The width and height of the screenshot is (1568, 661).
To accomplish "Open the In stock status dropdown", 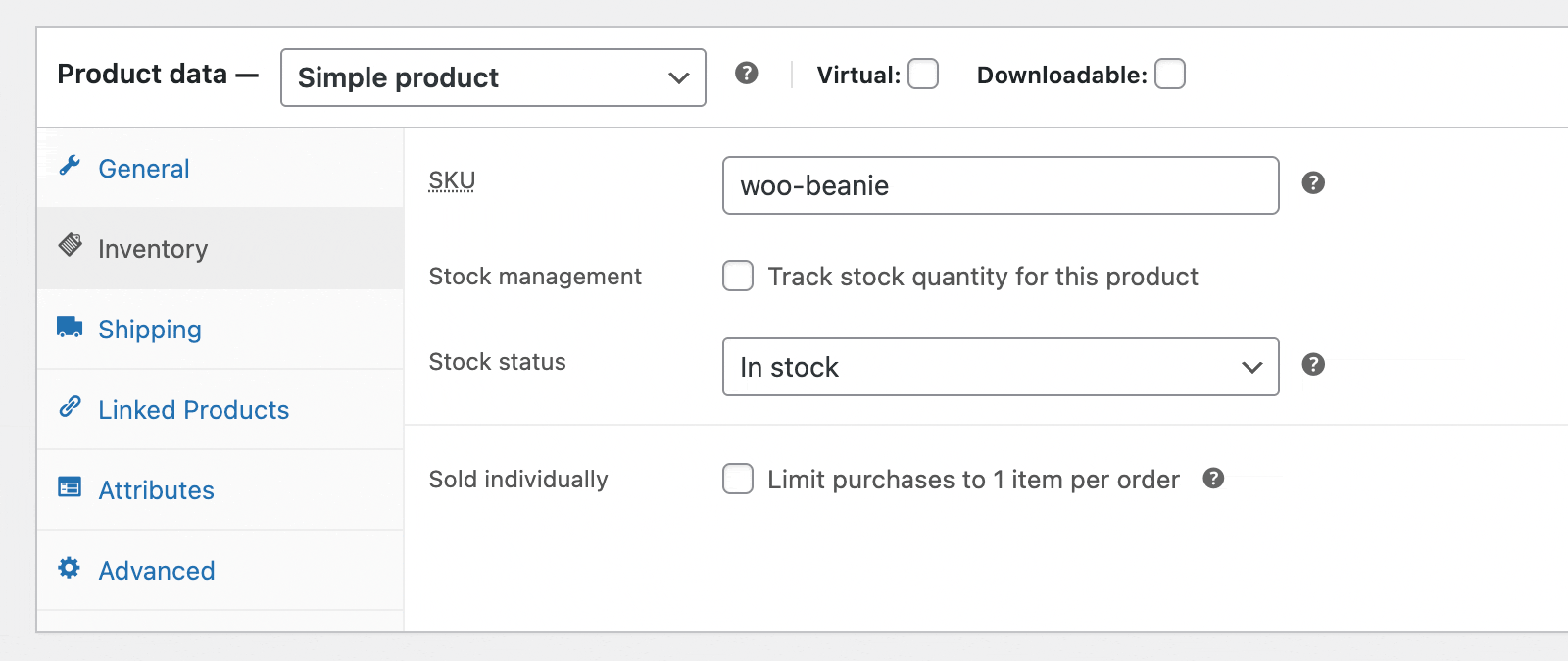I will point(1001,367).
